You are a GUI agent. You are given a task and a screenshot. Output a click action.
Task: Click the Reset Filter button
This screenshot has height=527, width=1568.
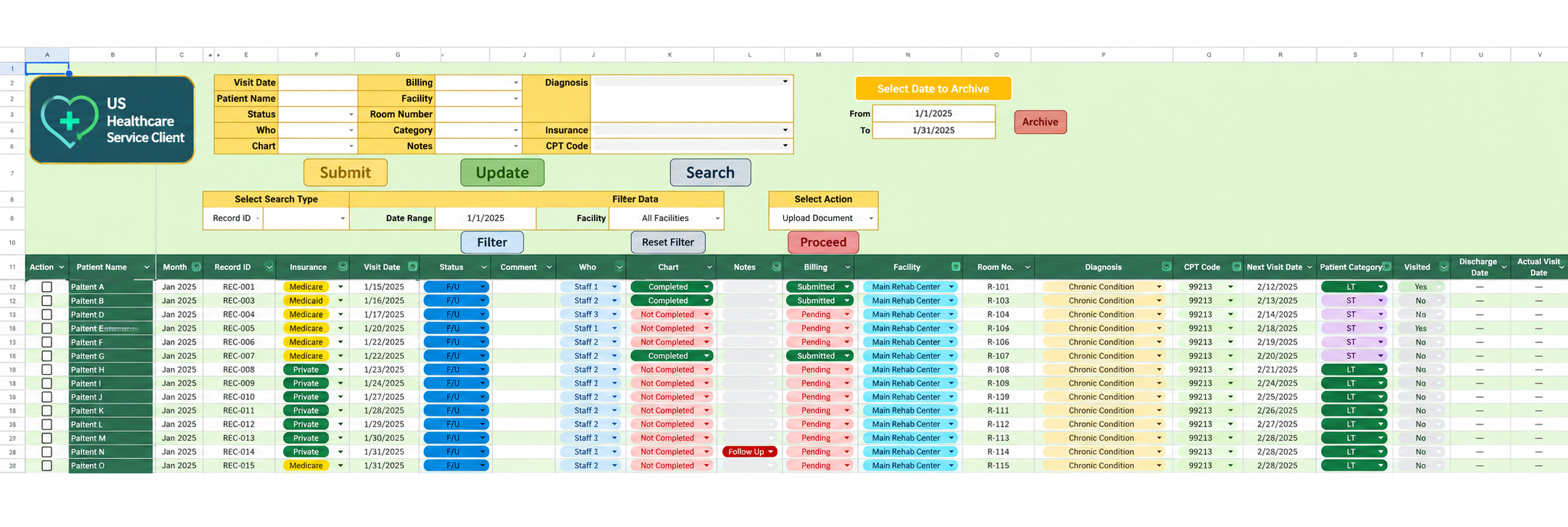click(x=668, y=242)
